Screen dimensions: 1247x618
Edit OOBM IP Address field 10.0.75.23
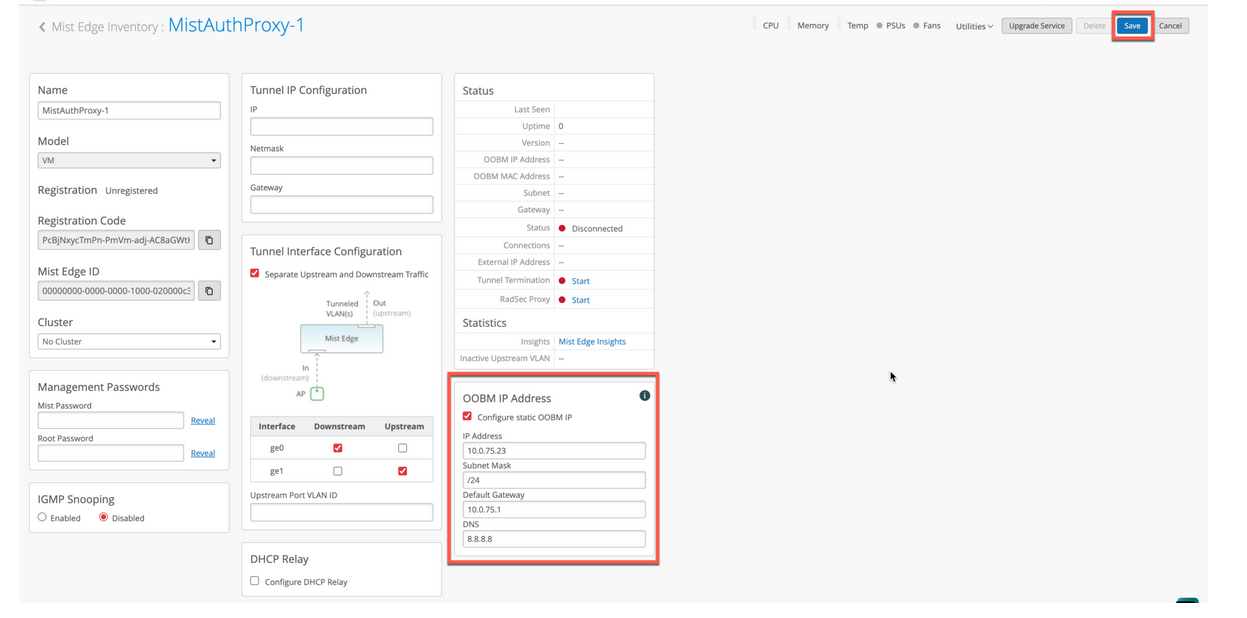tap(554, 451)
